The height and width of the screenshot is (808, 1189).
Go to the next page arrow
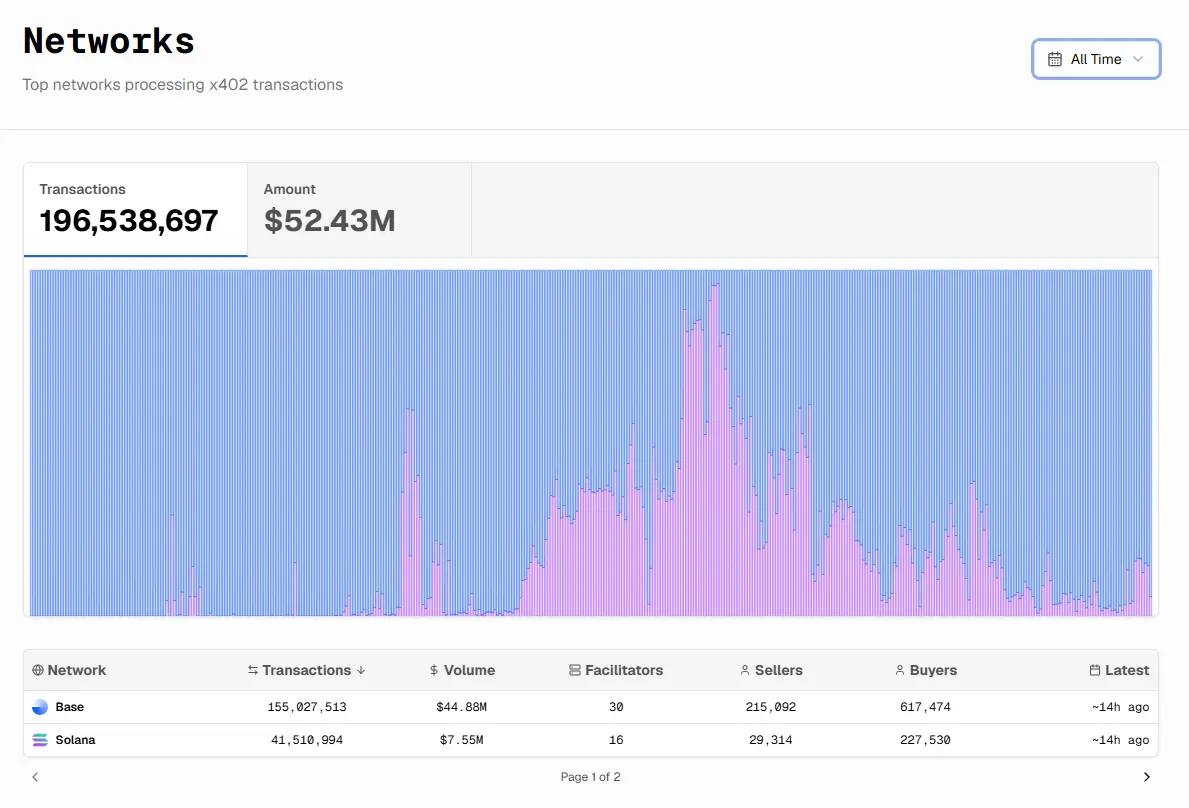[1147, 777]
